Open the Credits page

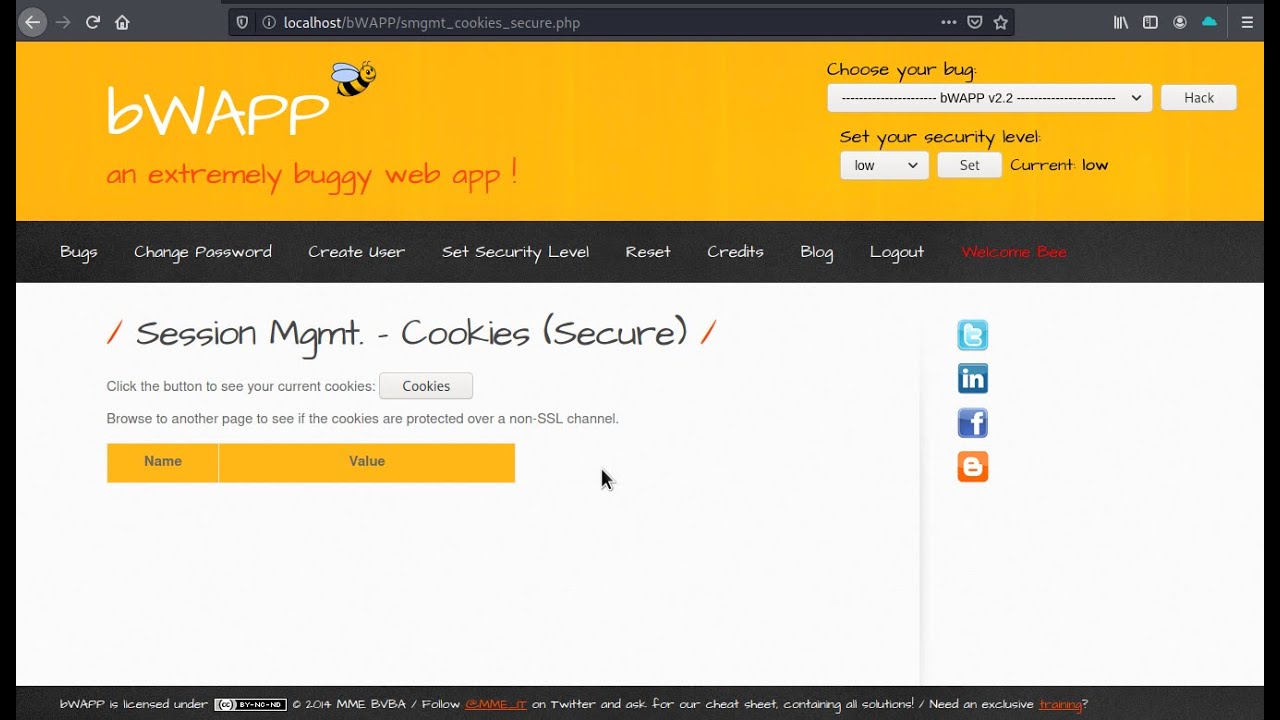coord(735,252)
